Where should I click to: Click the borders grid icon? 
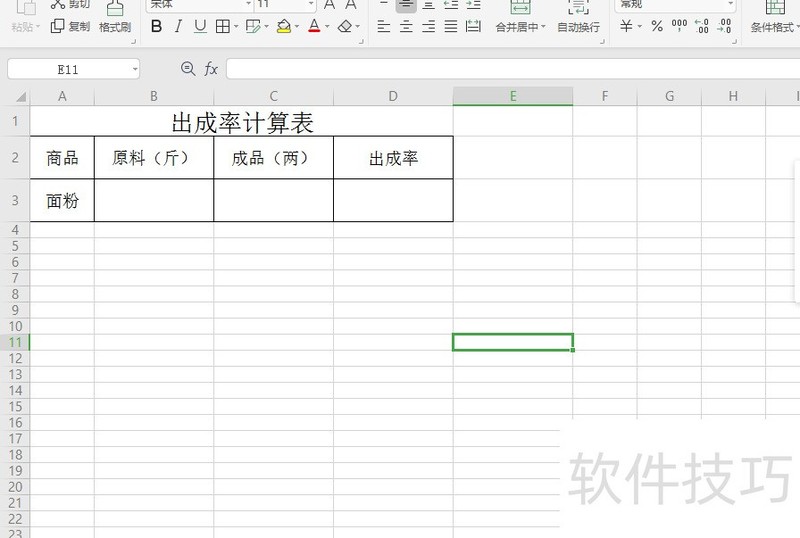[x=222, y=27]
